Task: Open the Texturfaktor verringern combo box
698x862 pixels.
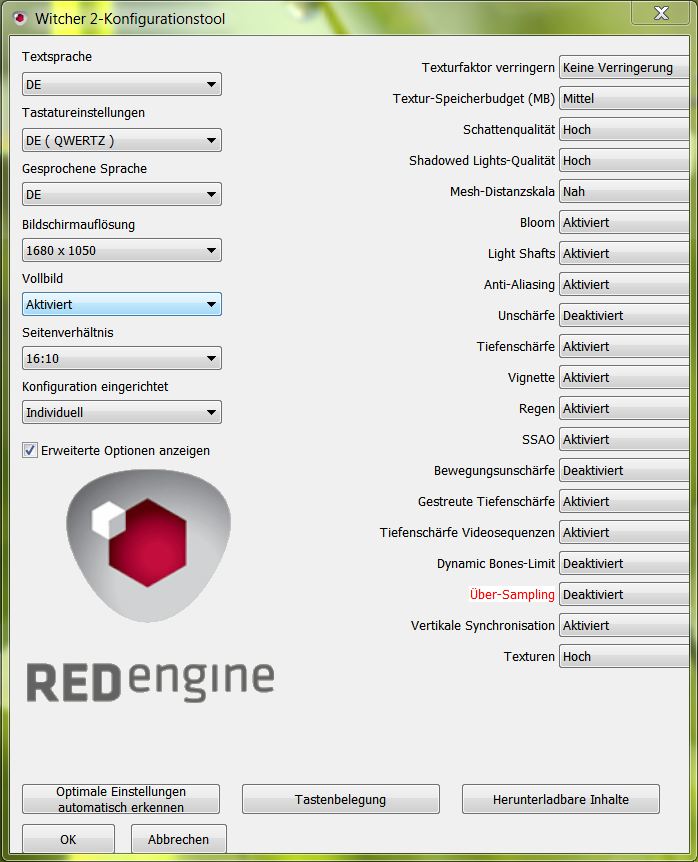Action: coord(624,68)
